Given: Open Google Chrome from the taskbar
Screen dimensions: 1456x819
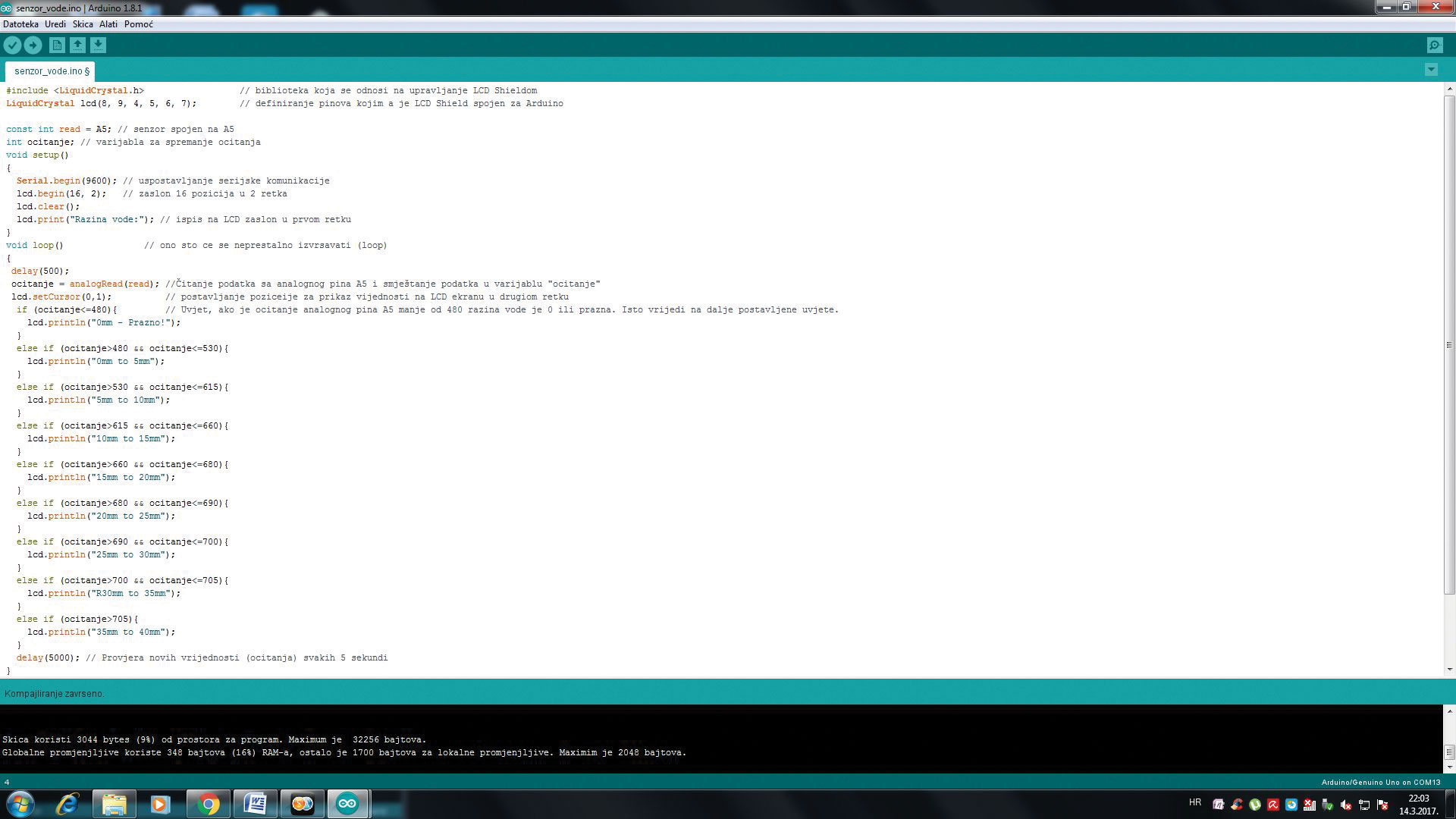Looking at the screenshot, I should [x=208, y=804].
